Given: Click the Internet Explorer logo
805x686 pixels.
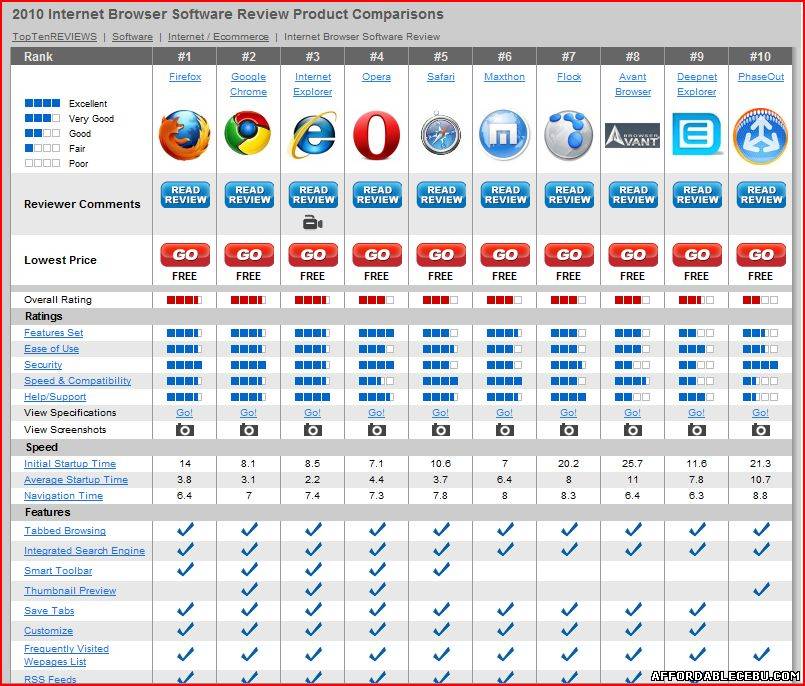Looking at the screenshot, I should 313,135.
